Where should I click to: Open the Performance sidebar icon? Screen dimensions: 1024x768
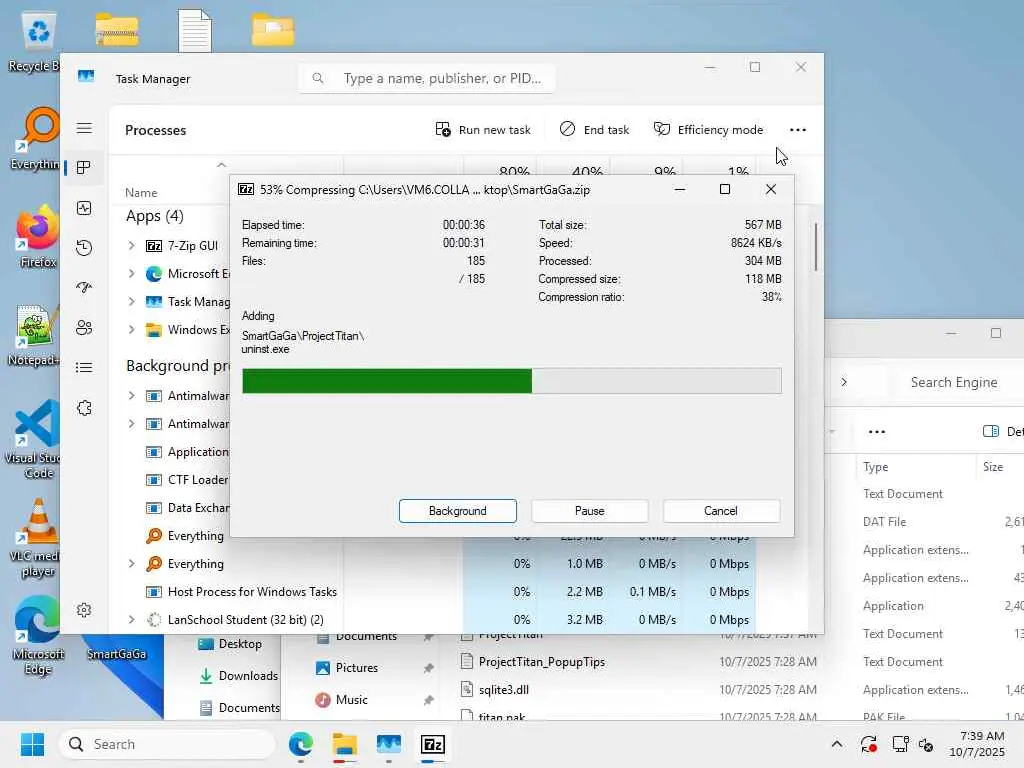pos(84,208)
